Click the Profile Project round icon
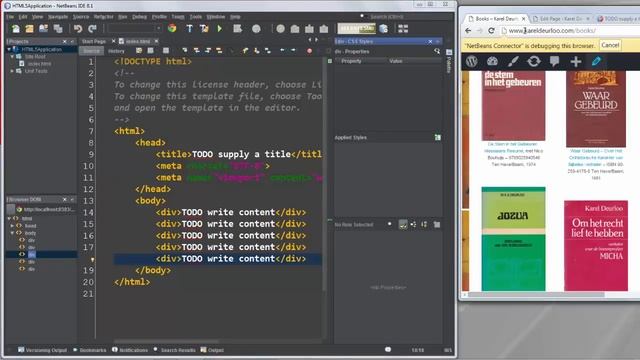This screenshot has width=640, height=360. 256,29
